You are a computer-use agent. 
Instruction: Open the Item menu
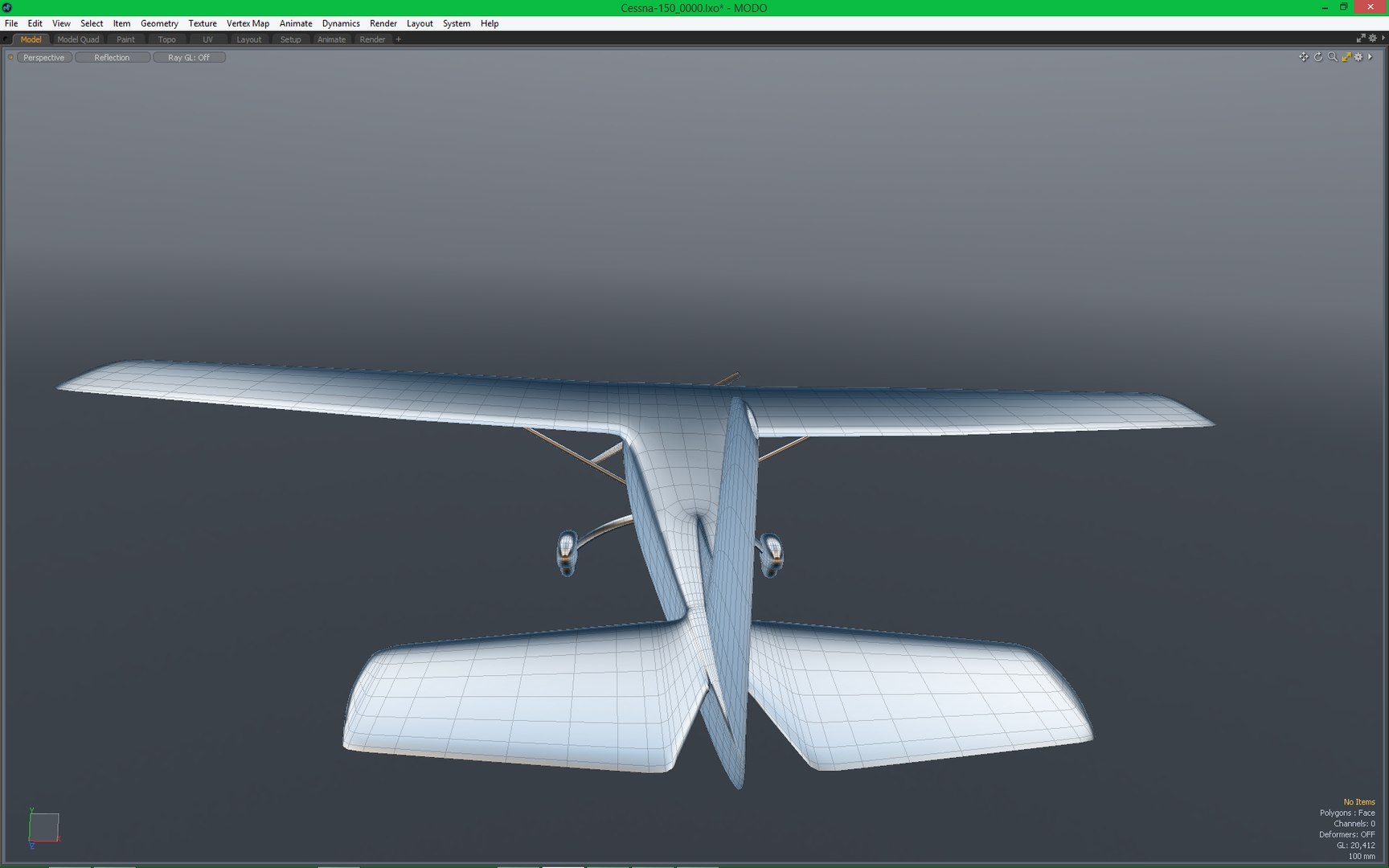point(121,23)
